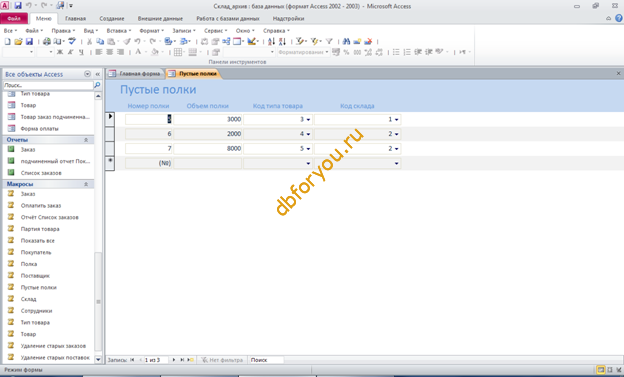The width and height of the screenshot is (624, 377).
Task: Click the navigation pane Поиск search field
Action: tap(48, 85)
